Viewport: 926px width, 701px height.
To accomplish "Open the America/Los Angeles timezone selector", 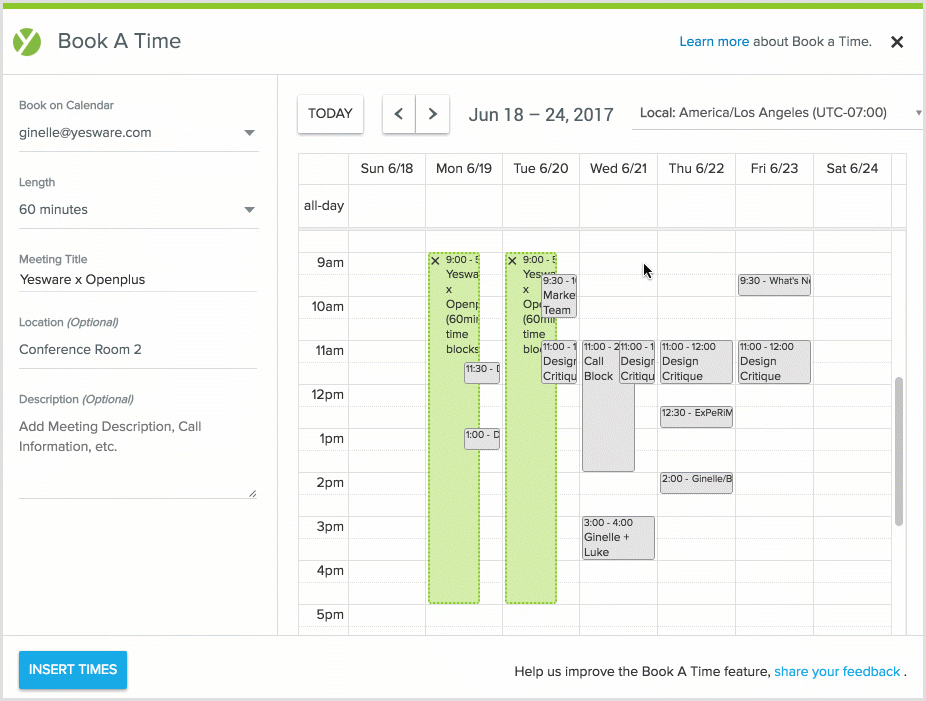I will (778, 112).
